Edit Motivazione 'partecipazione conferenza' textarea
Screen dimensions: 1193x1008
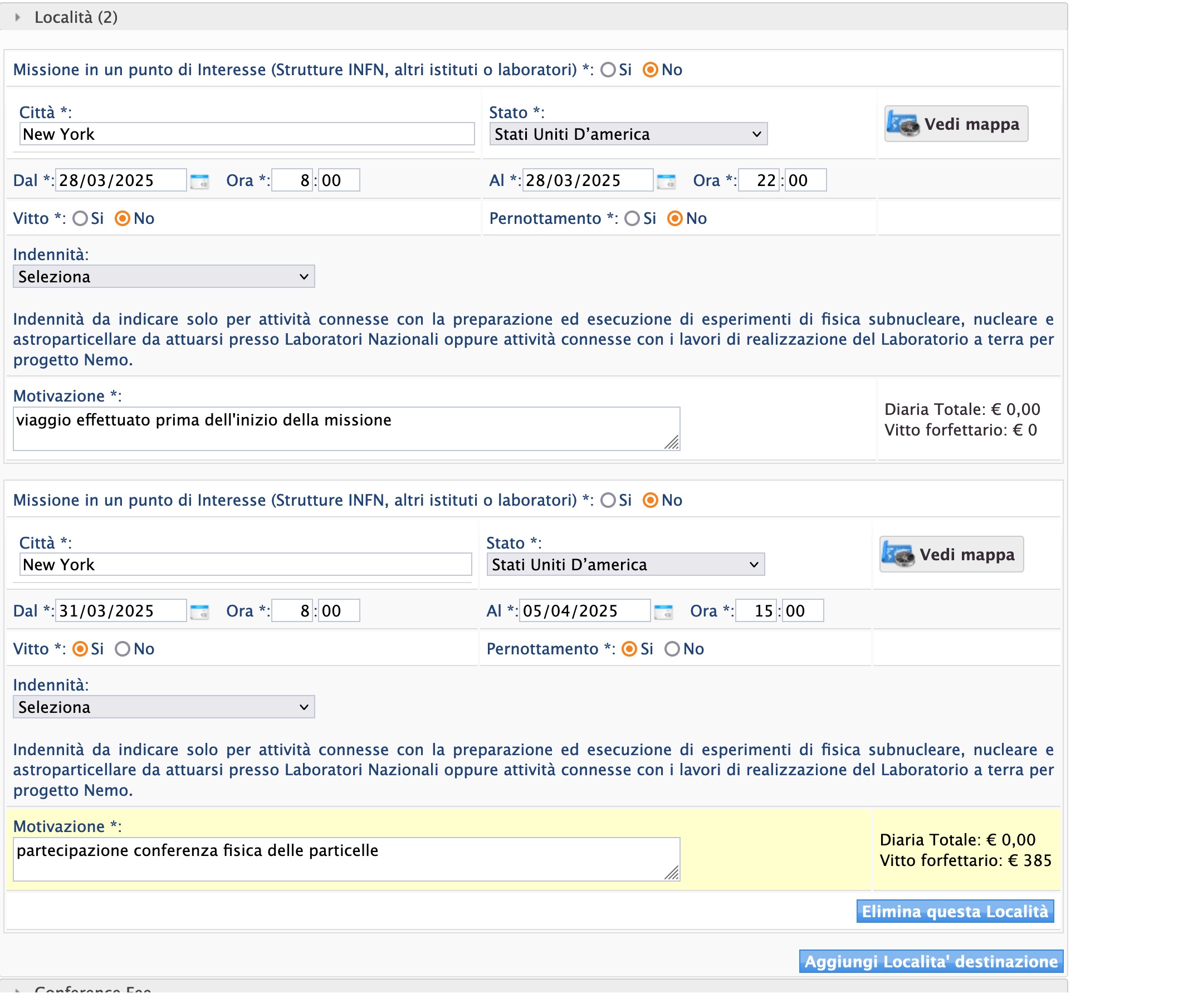(x=346, y=859)
